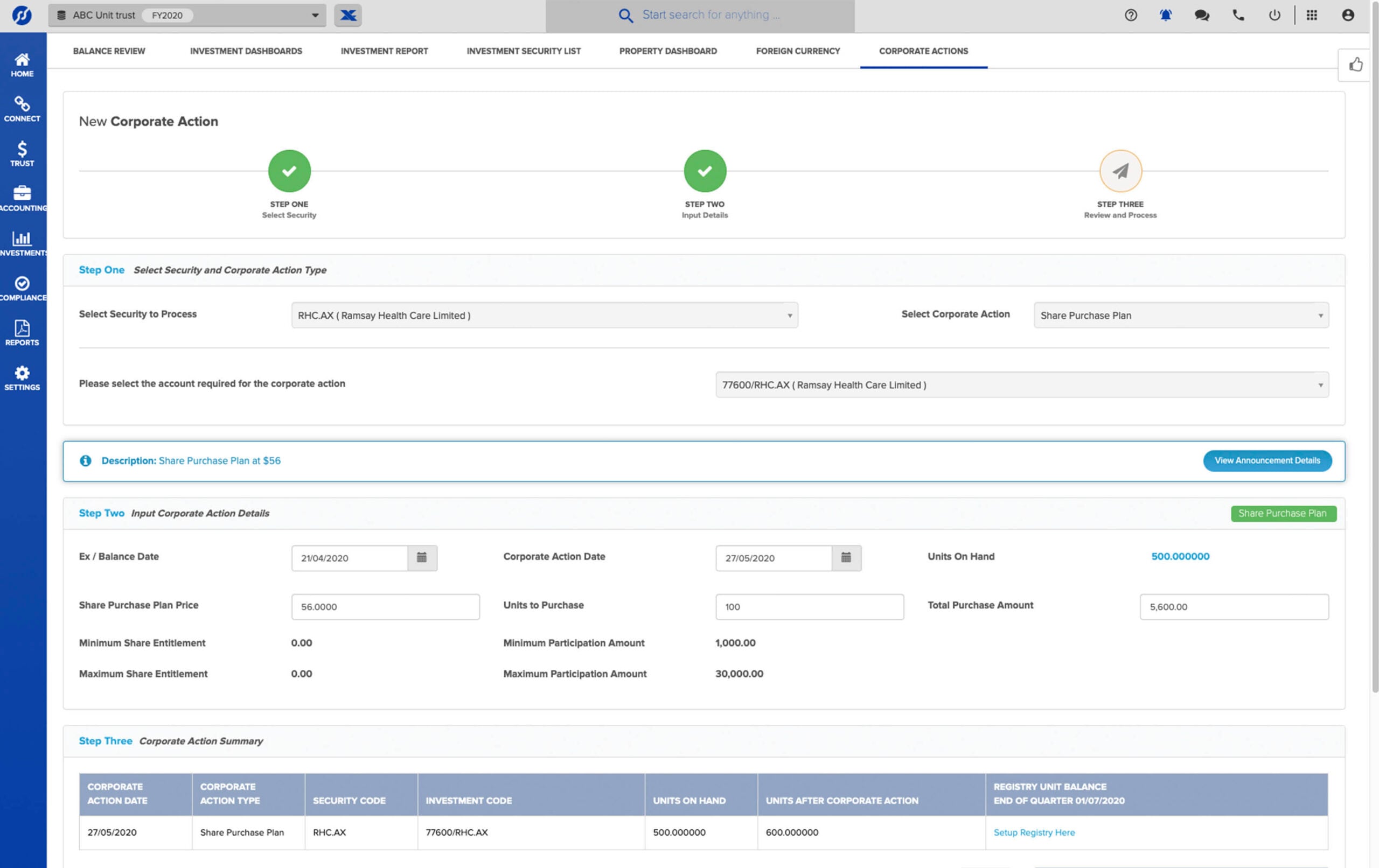
Task: Open the apps grid icon
Action: coord(1312,16)
